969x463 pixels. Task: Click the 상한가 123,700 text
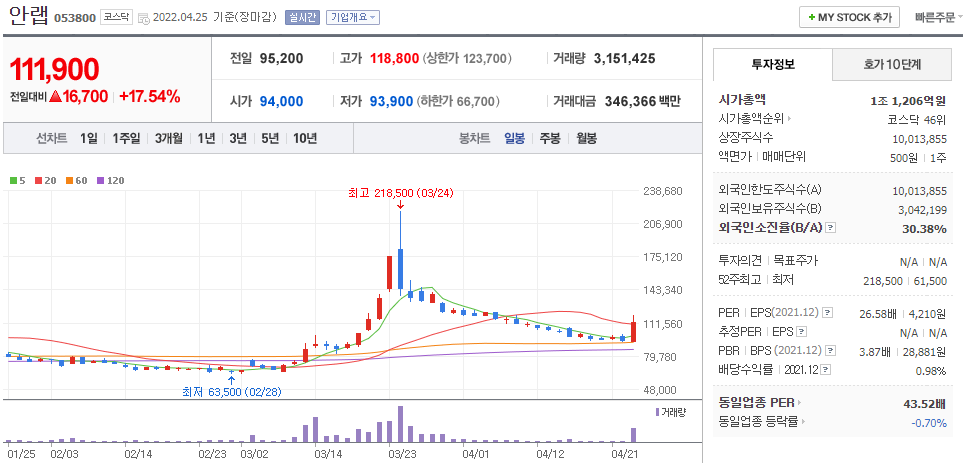[467, 59]
